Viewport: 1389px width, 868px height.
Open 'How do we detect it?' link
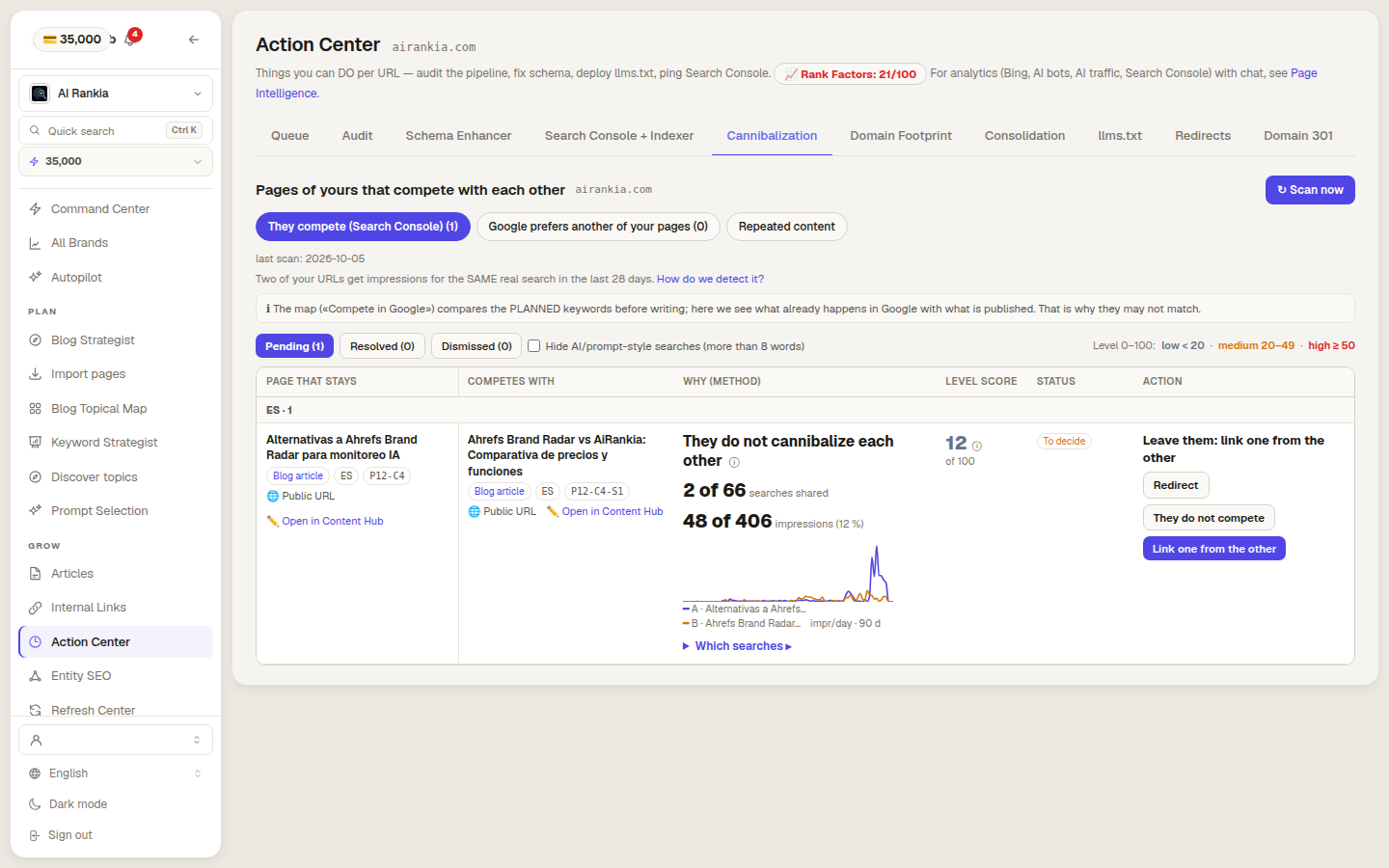(x=710, y=279)
